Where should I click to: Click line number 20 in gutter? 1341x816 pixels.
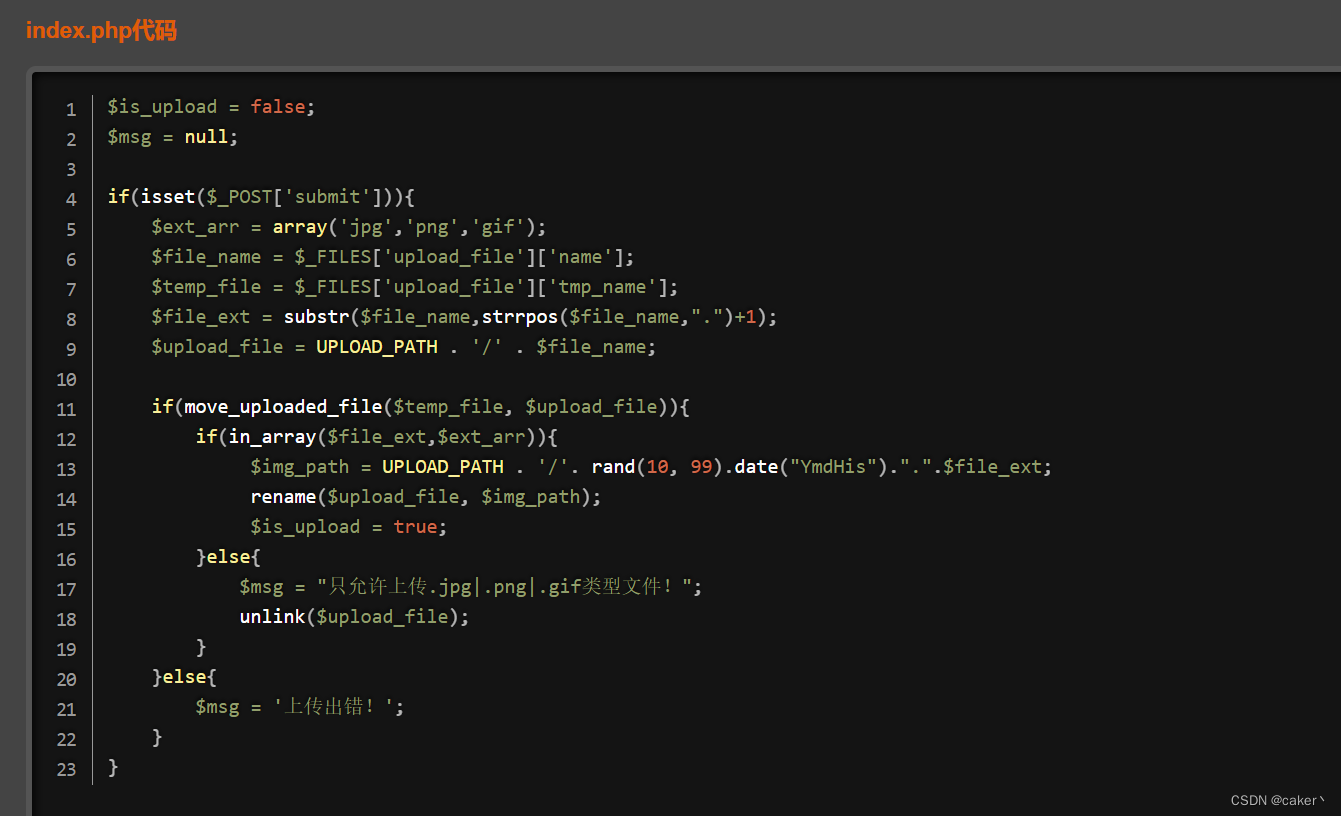(x=67, y=679)
